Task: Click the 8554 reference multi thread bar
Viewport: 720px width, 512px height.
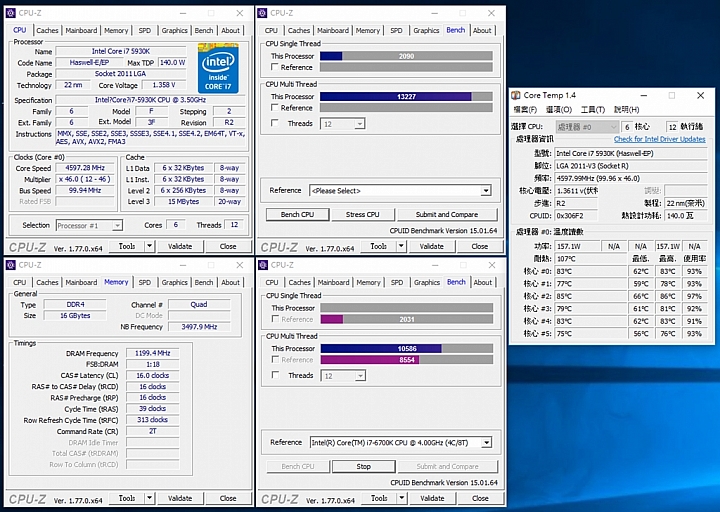Action: (x=407, y=360)
